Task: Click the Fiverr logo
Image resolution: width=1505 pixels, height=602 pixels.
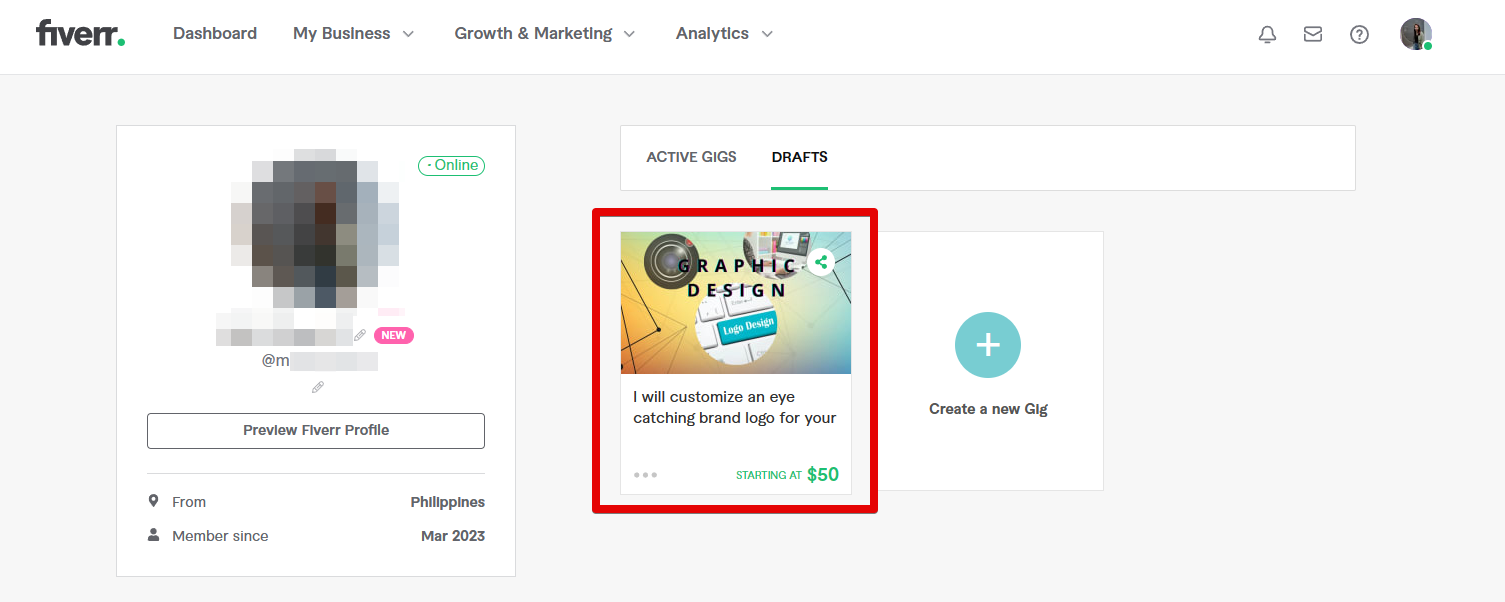Action: click(x=79, y=32)
